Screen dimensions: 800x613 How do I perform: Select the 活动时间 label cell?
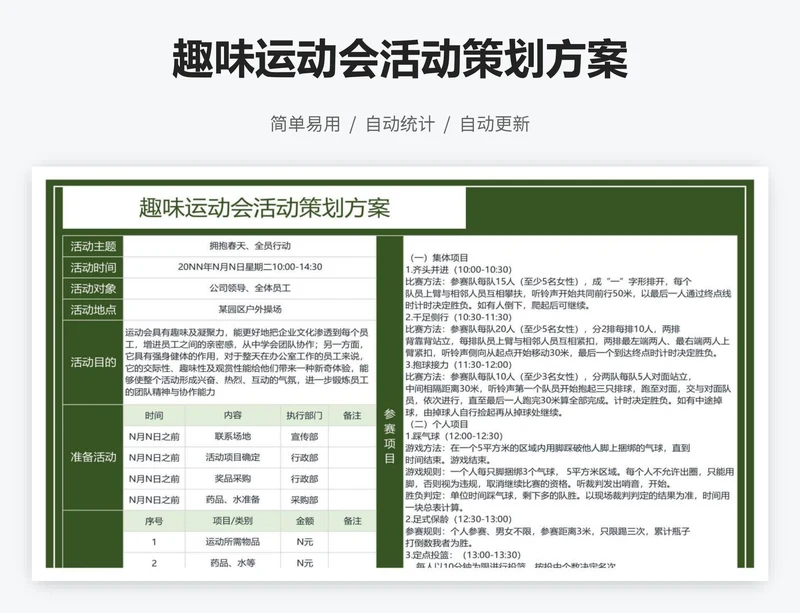tap(93, 267)
